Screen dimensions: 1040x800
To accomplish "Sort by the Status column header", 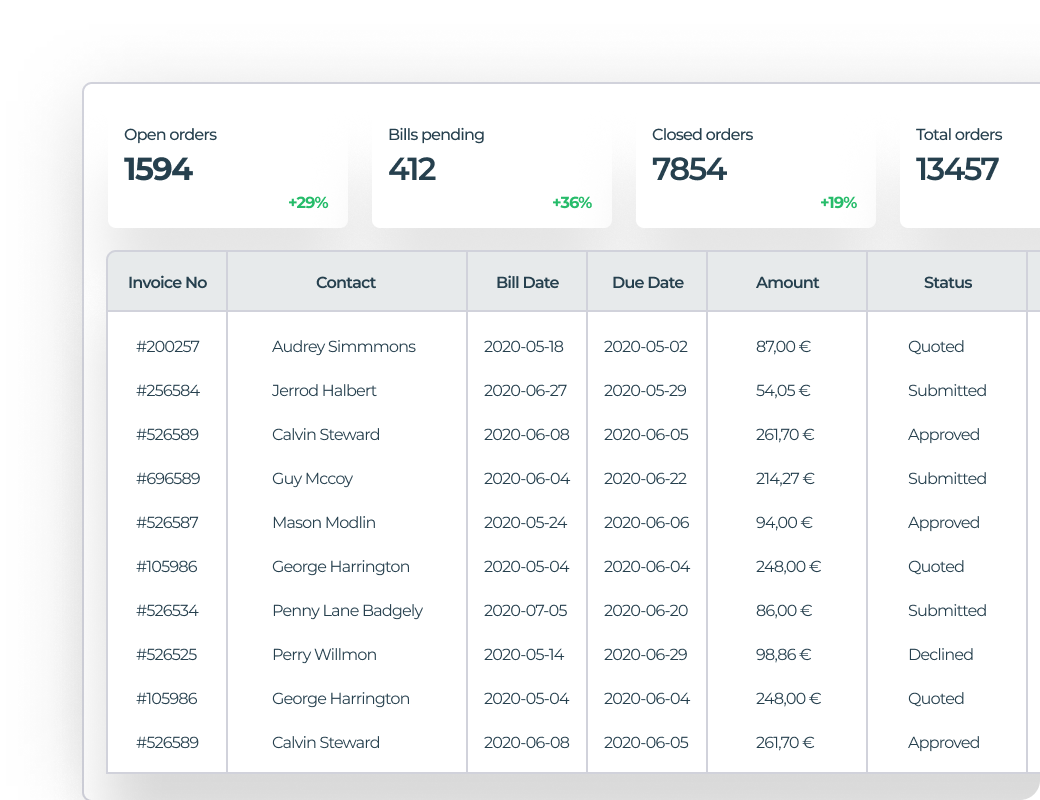I will click(x=947, y=283).
